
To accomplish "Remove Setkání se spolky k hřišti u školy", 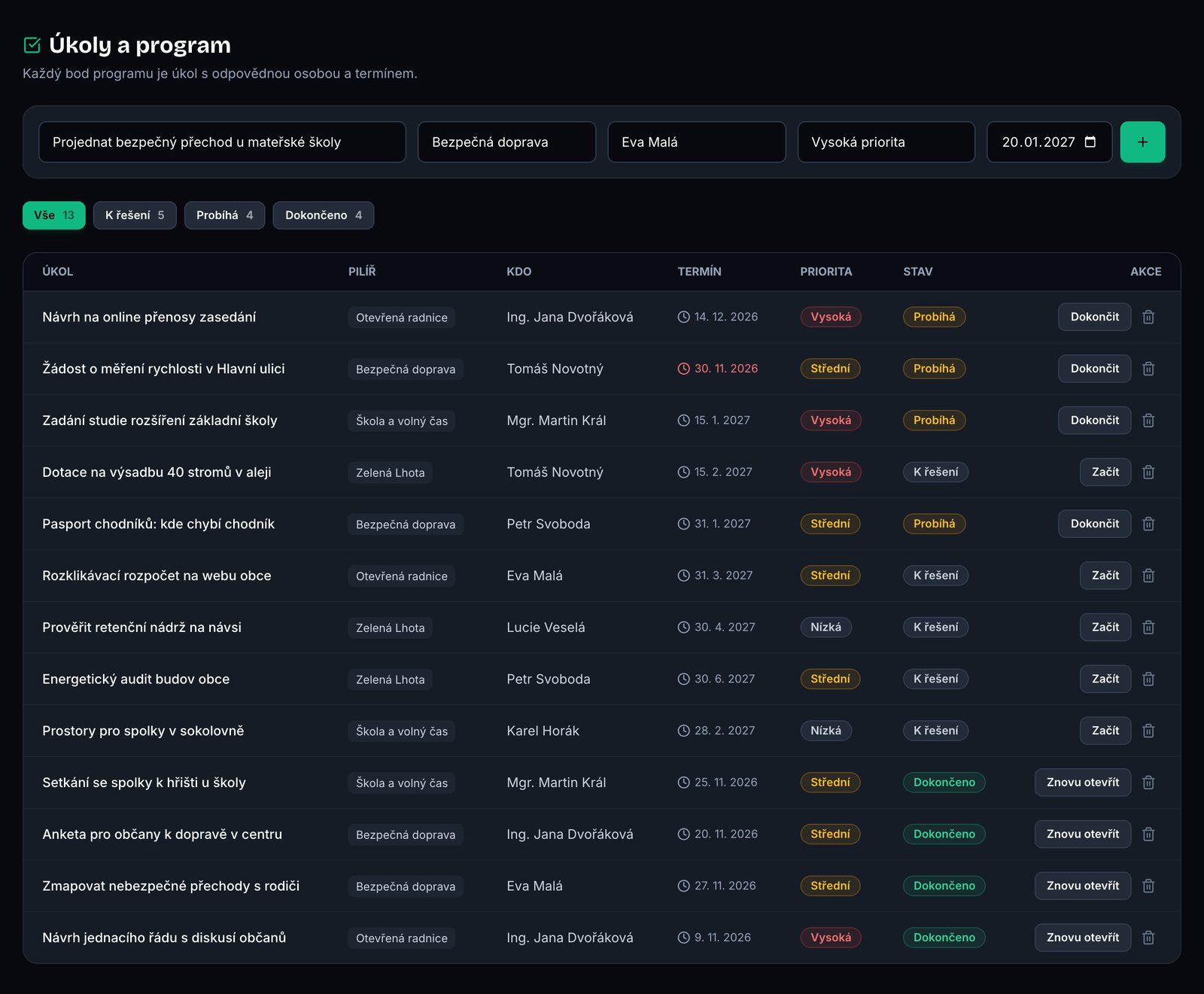I will (x=1148, y=783).
